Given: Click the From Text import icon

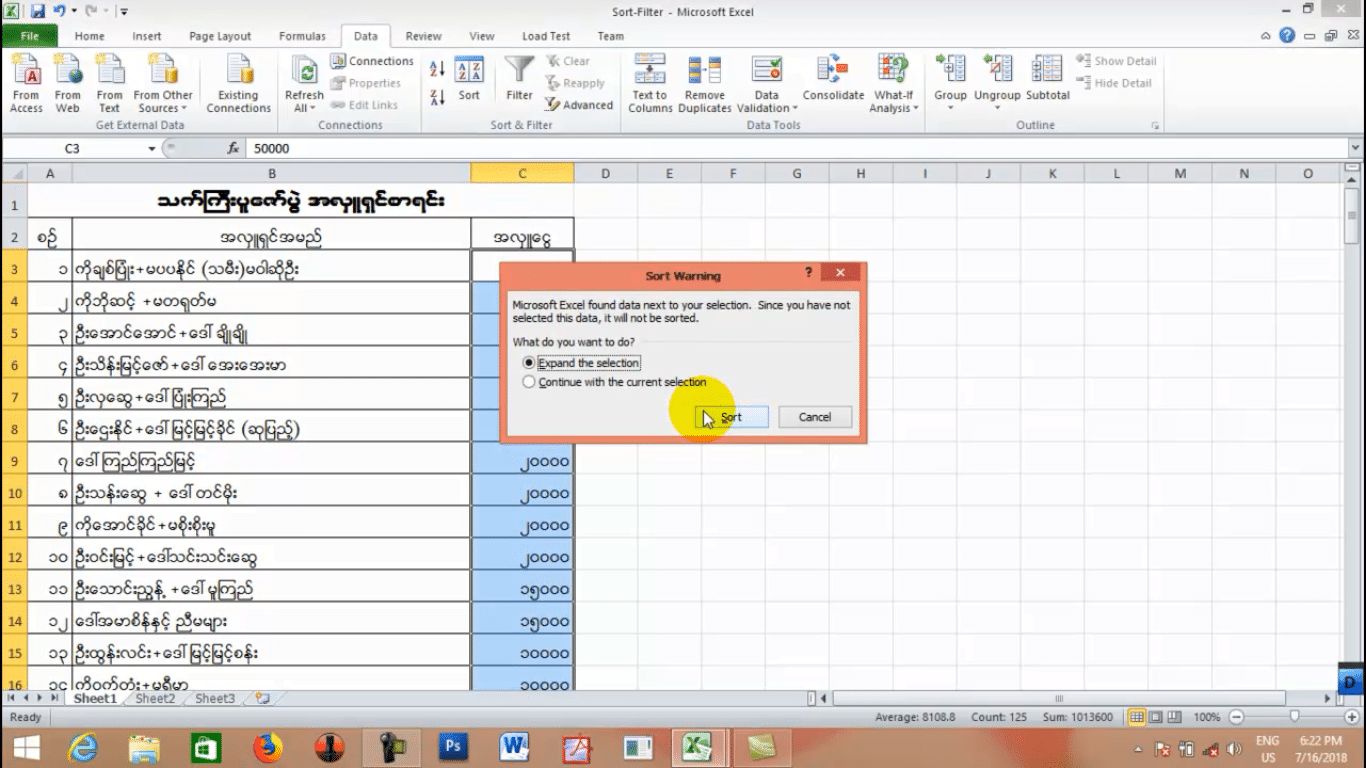Looking at the screenshot, I should 109,84.
